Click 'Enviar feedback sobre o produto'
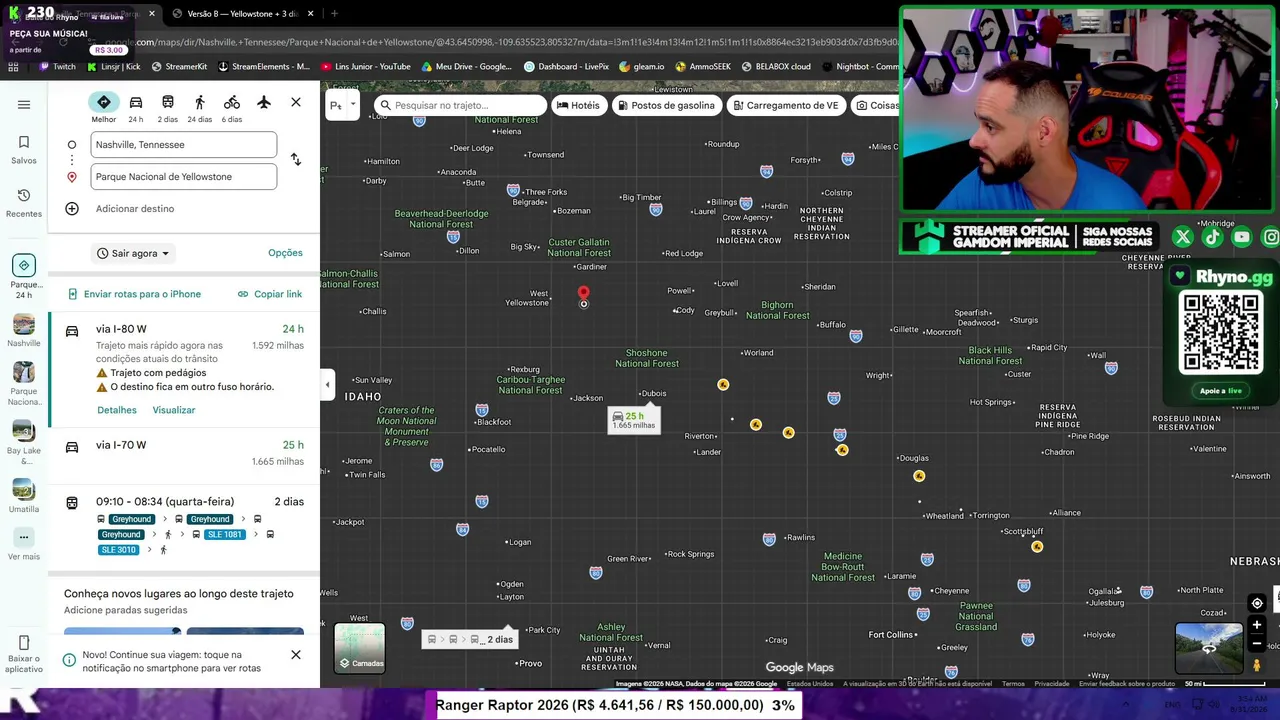This screenshot has width=1280, height=720. [x=1127, y=684]
